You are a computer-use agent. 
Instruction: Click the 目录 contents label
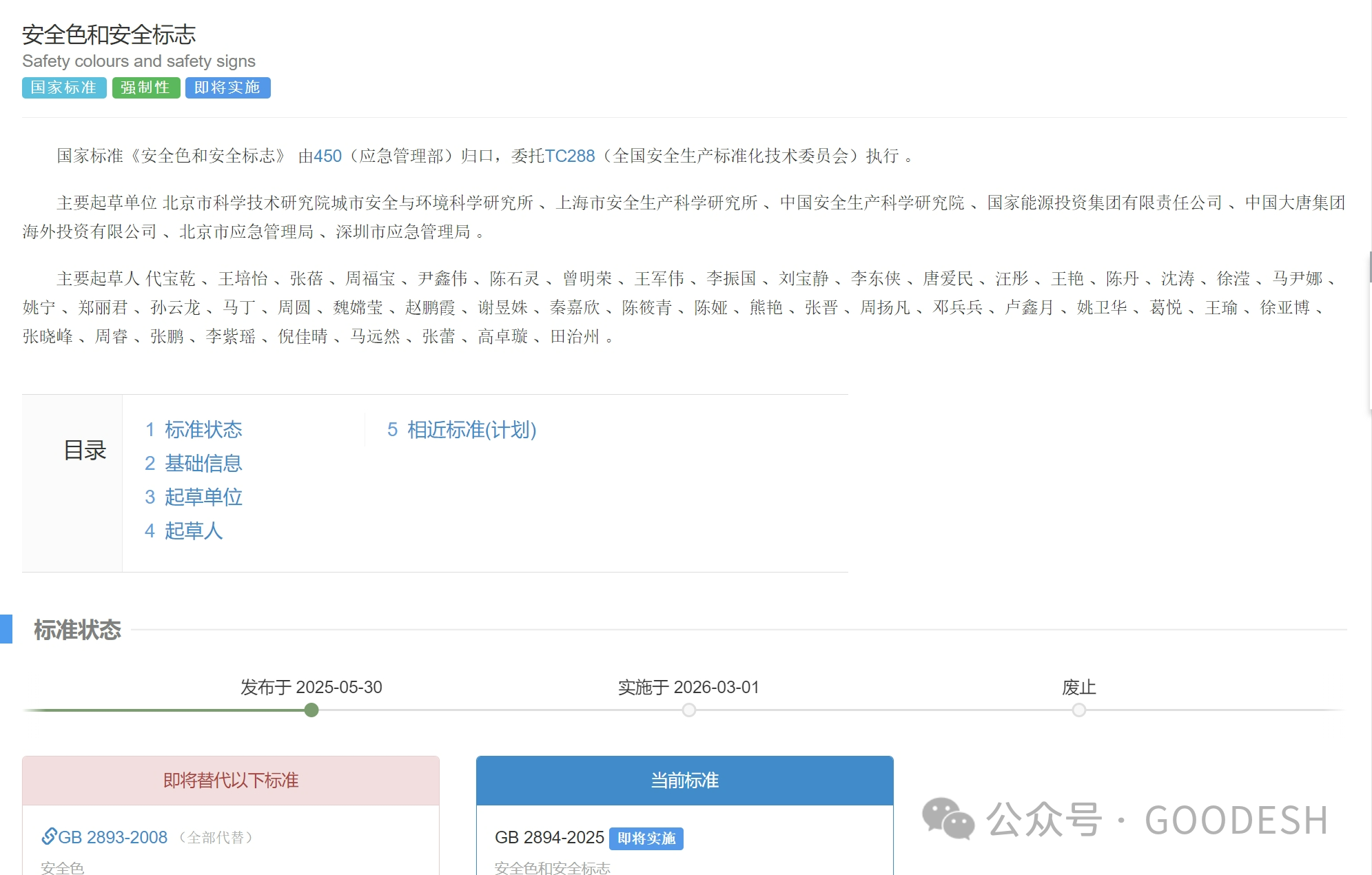pos(85,451)
